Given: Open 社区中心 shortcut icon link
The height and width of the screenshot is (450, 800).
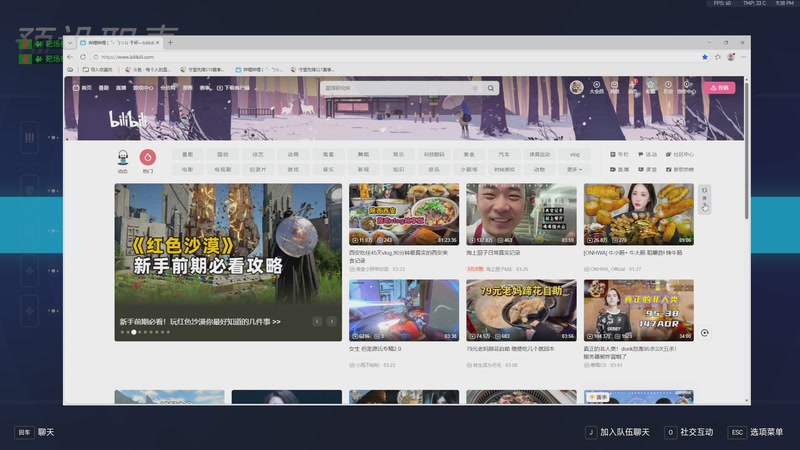Looking at the screenshot, I should 680,154.
